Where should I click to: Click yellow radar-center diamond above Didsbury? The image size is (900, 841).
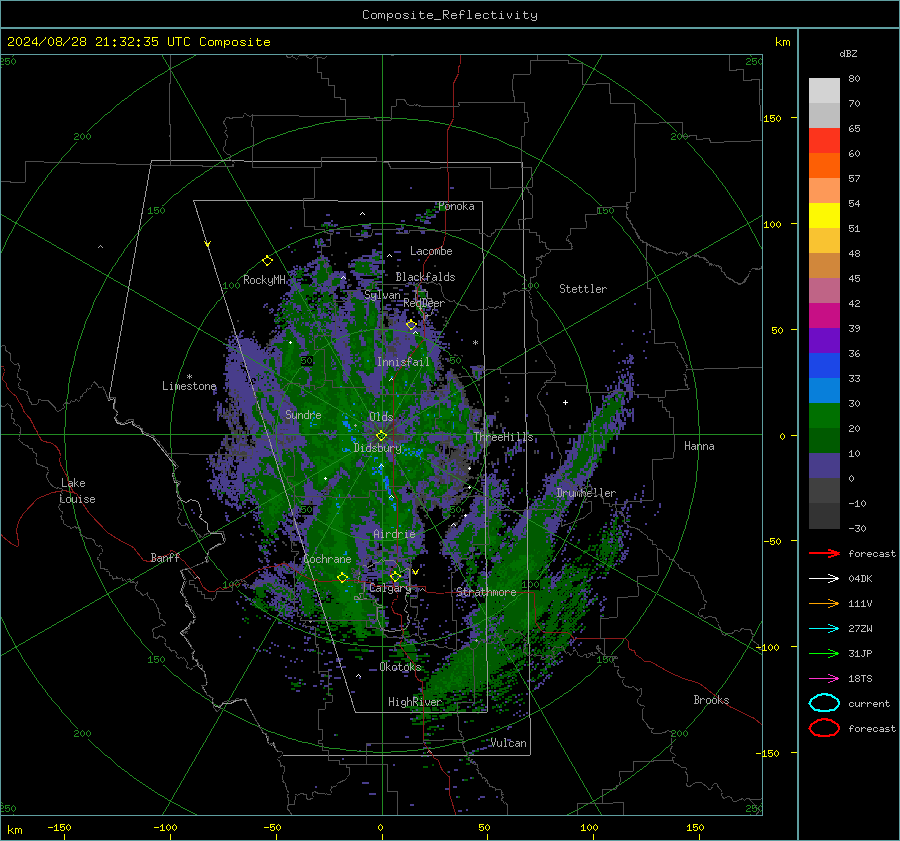[382, 436]
